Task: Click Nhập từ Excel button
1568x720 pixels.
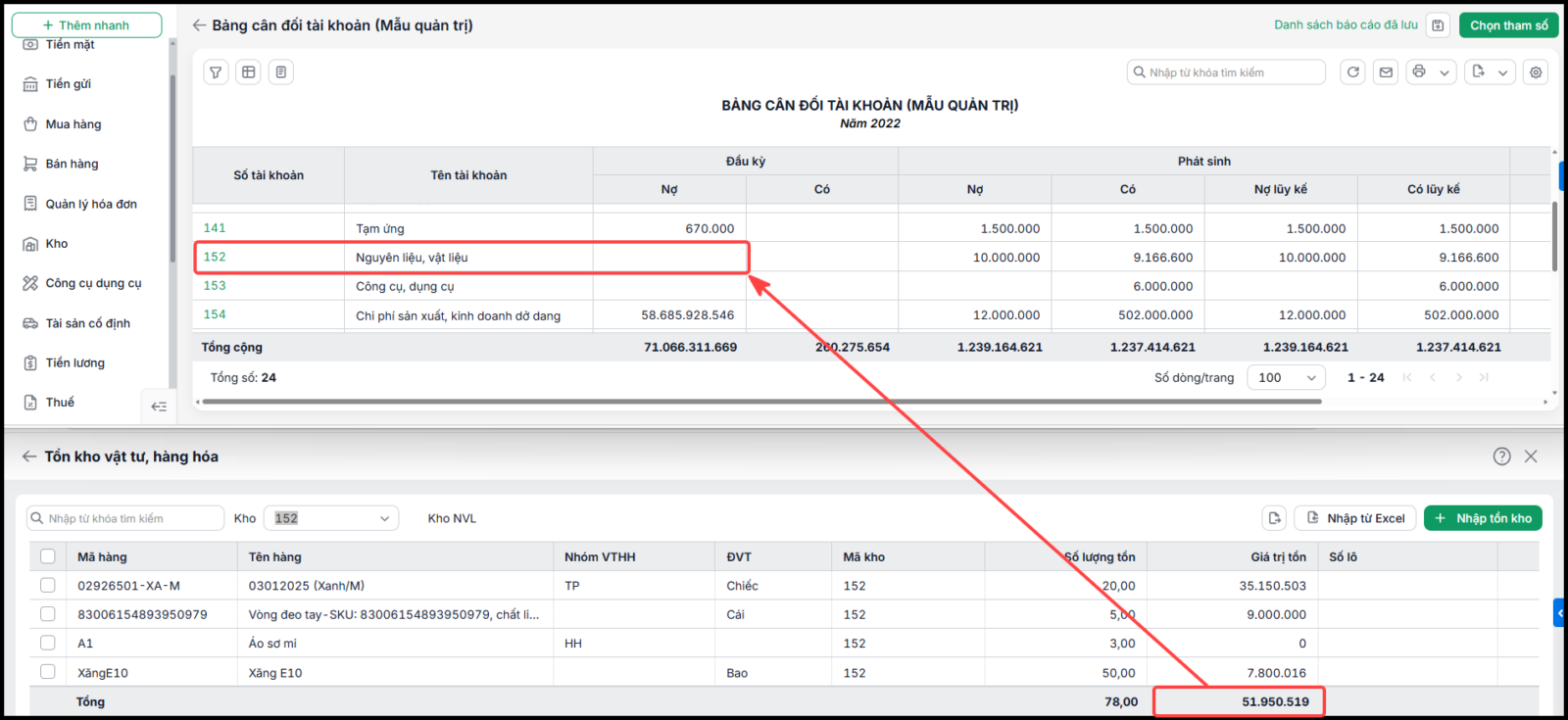Action: pyautogui.click(x=1355, y=518)
